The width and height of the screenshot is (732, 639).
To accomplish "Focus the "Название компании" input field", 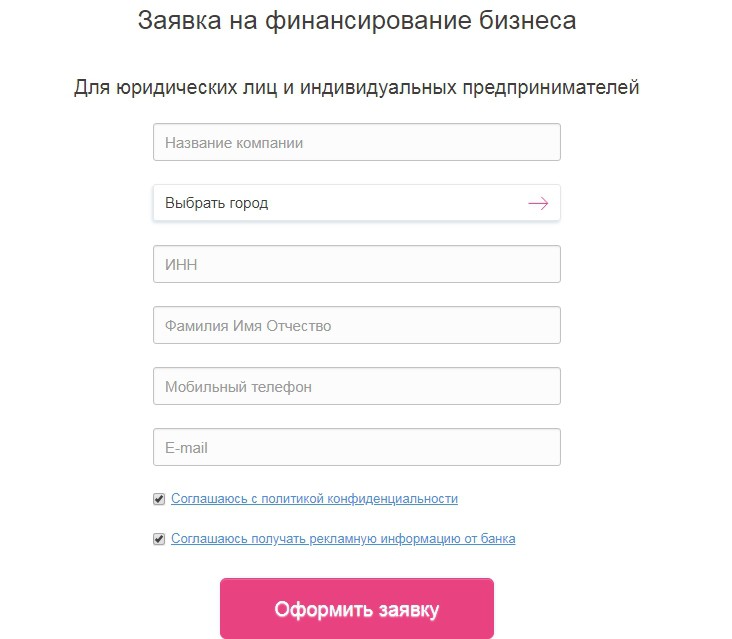I will tap(356, 142).
